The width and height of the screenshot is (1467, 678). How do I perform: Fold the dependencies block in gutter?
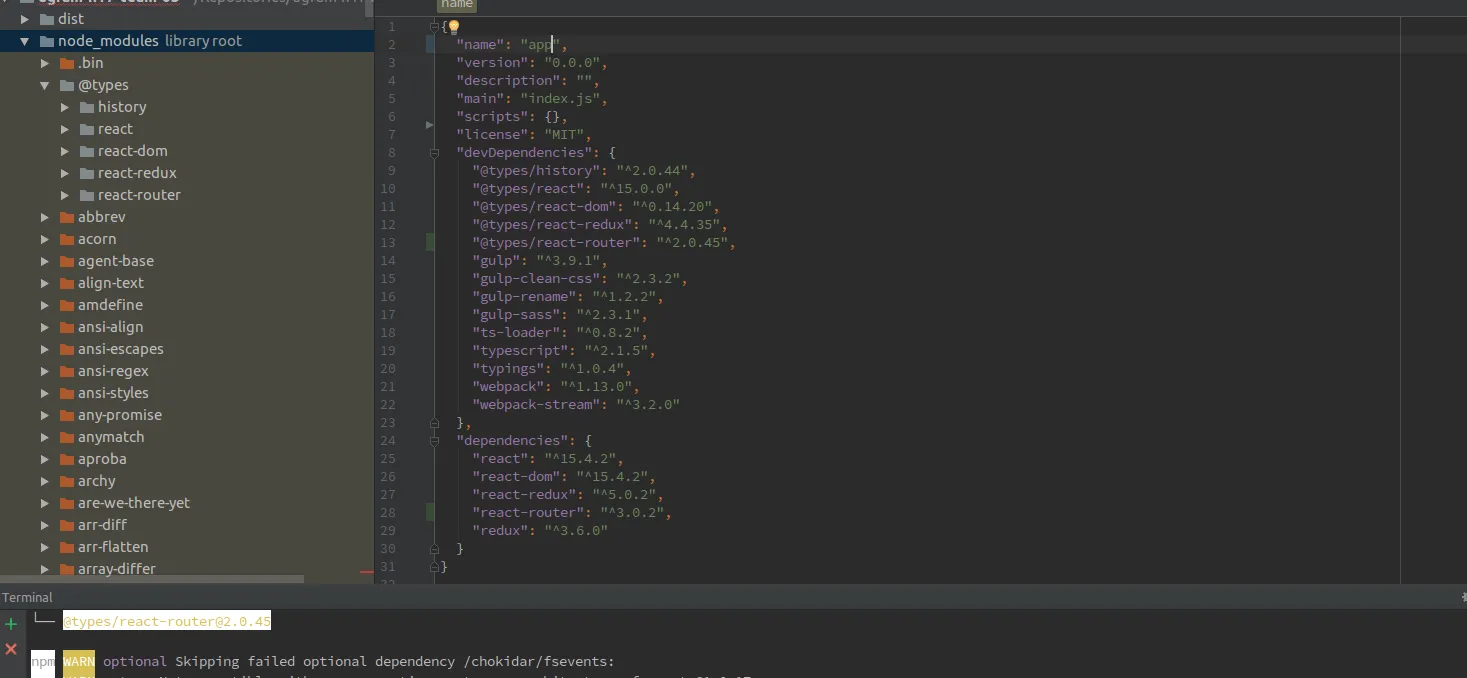click(x=434, y=441)
